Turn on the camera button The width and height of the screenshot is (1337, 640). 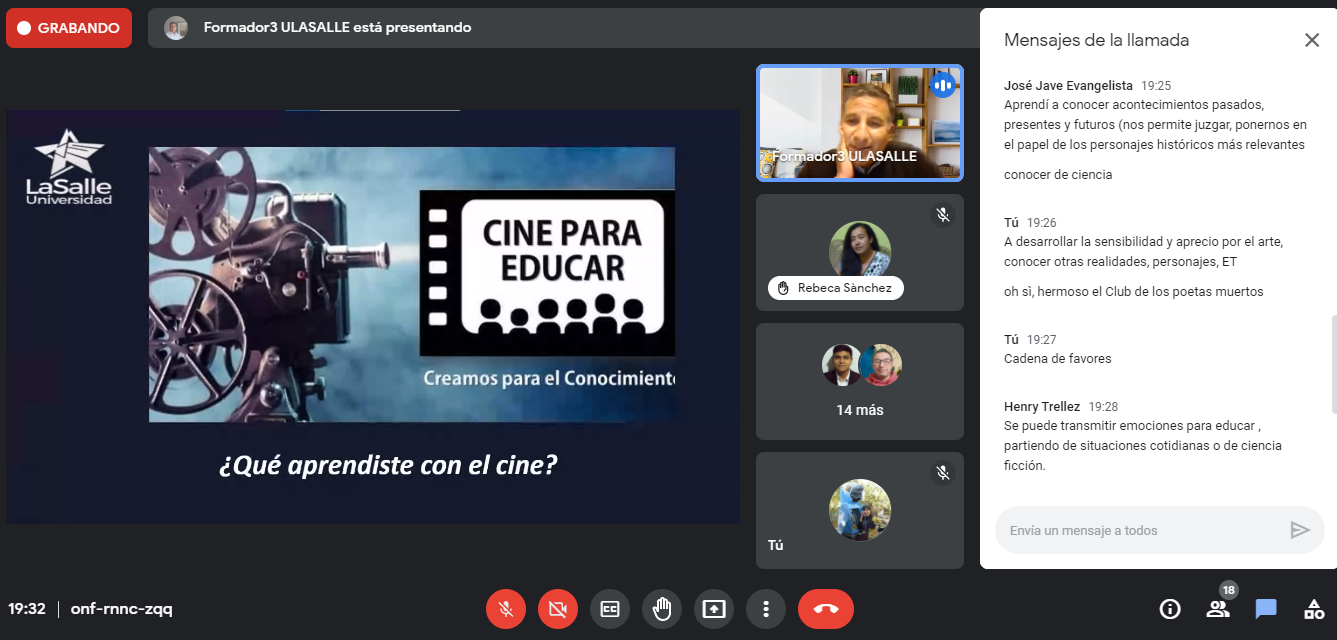[558, 608]
